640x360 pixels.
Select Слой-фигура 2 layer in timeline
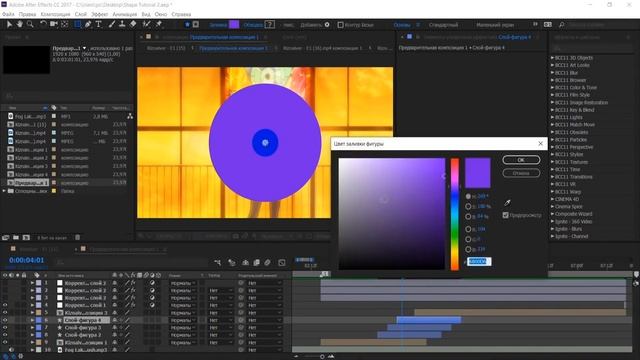tap(83, 335)
